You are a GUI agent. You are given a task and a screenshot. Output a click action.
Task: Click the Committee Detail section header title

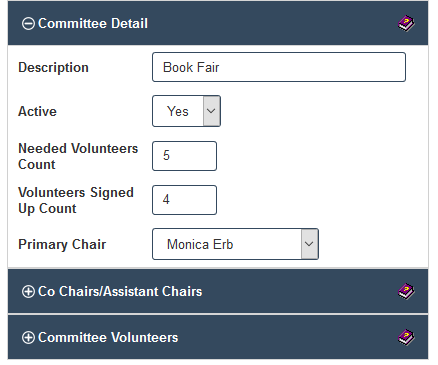pos(93,24)
